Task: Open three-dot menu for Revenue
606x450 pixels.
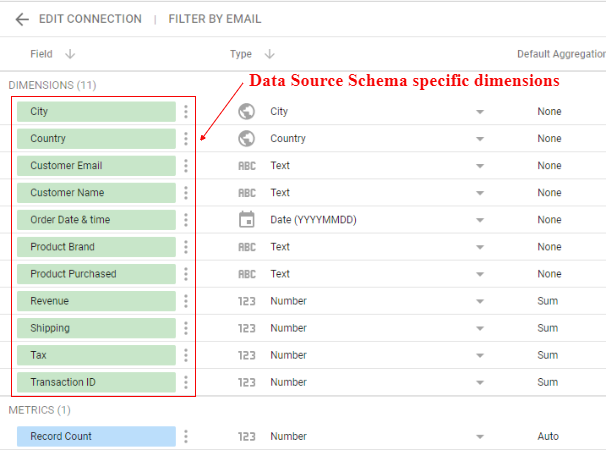Action: [x=186, y=301]
